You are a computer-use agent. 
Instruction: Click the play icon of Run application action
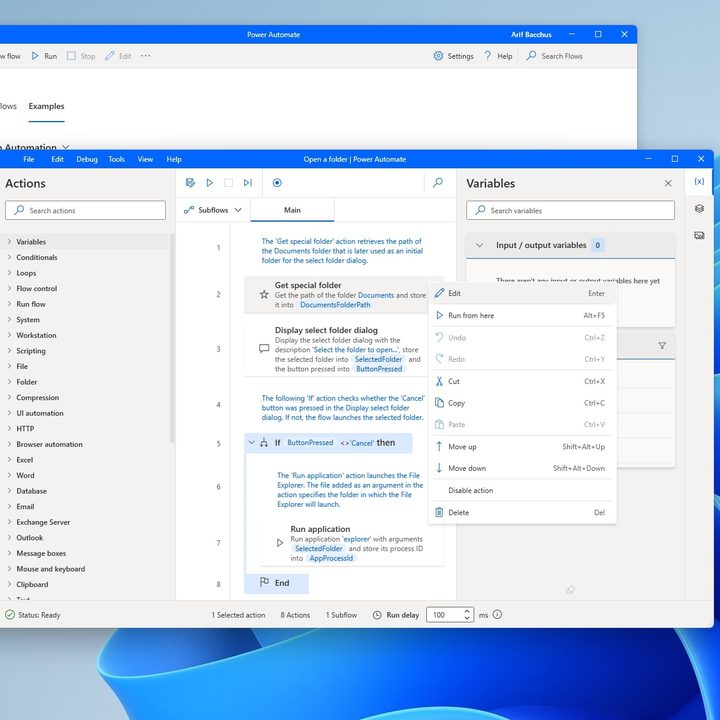[280, 543]
